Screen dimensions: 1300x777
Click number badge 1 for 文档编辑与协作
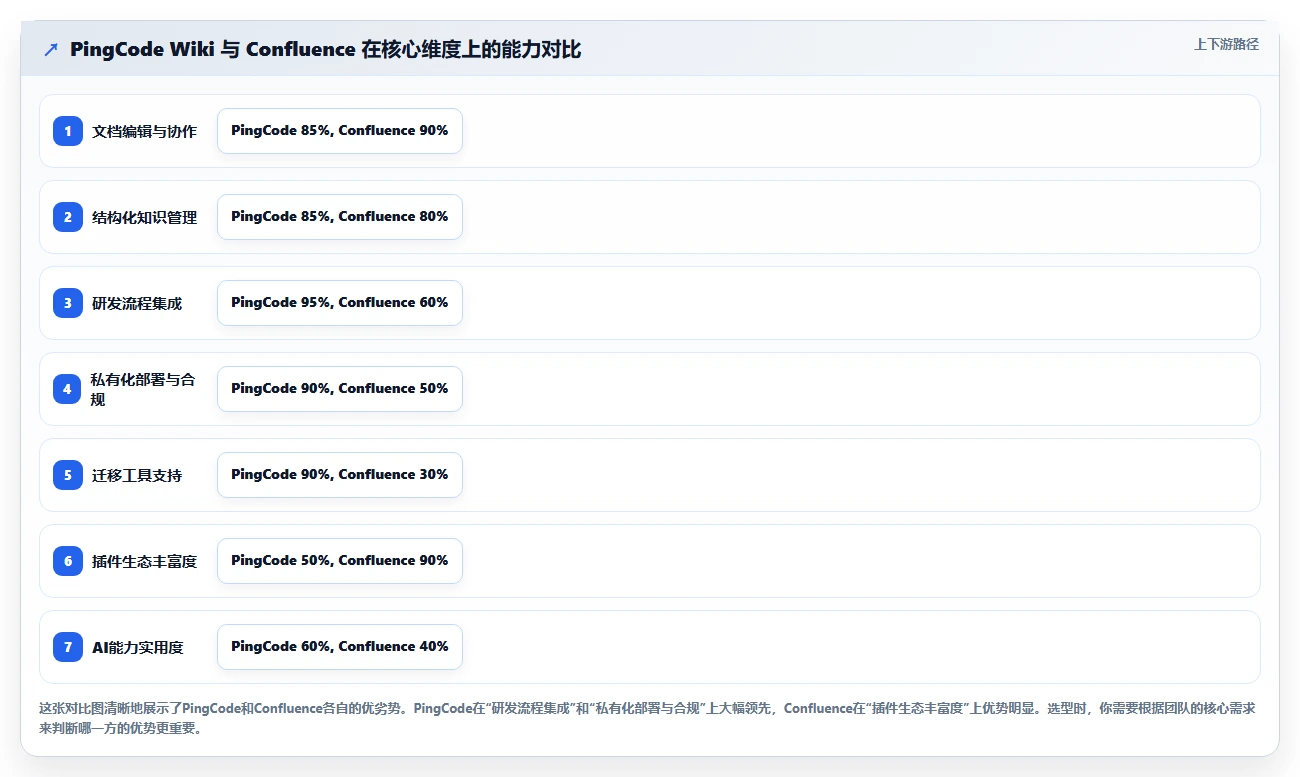point(68,131)
